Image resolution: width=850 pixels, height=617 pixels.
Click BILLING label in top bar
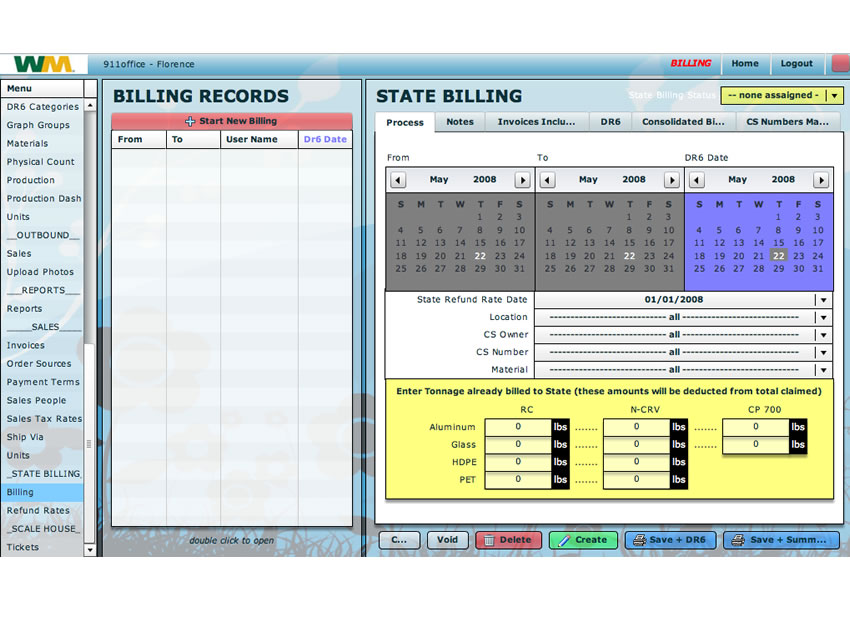tap(691, 63)
